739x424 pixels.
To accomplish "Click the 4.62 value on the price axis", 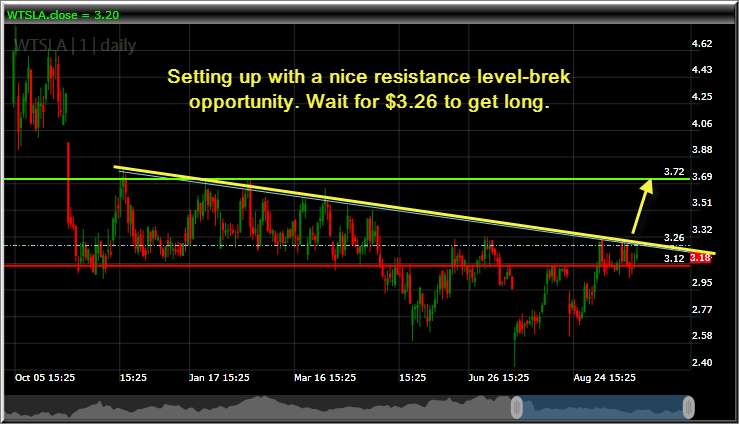I will coord(702,44).
